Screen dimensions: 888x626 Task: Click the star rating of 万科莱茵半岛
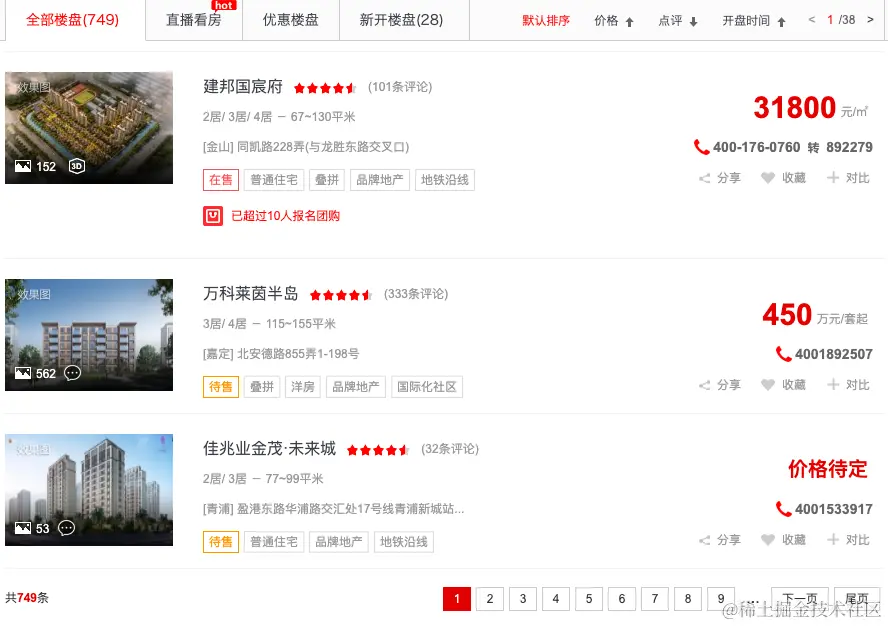click(341, 295)
